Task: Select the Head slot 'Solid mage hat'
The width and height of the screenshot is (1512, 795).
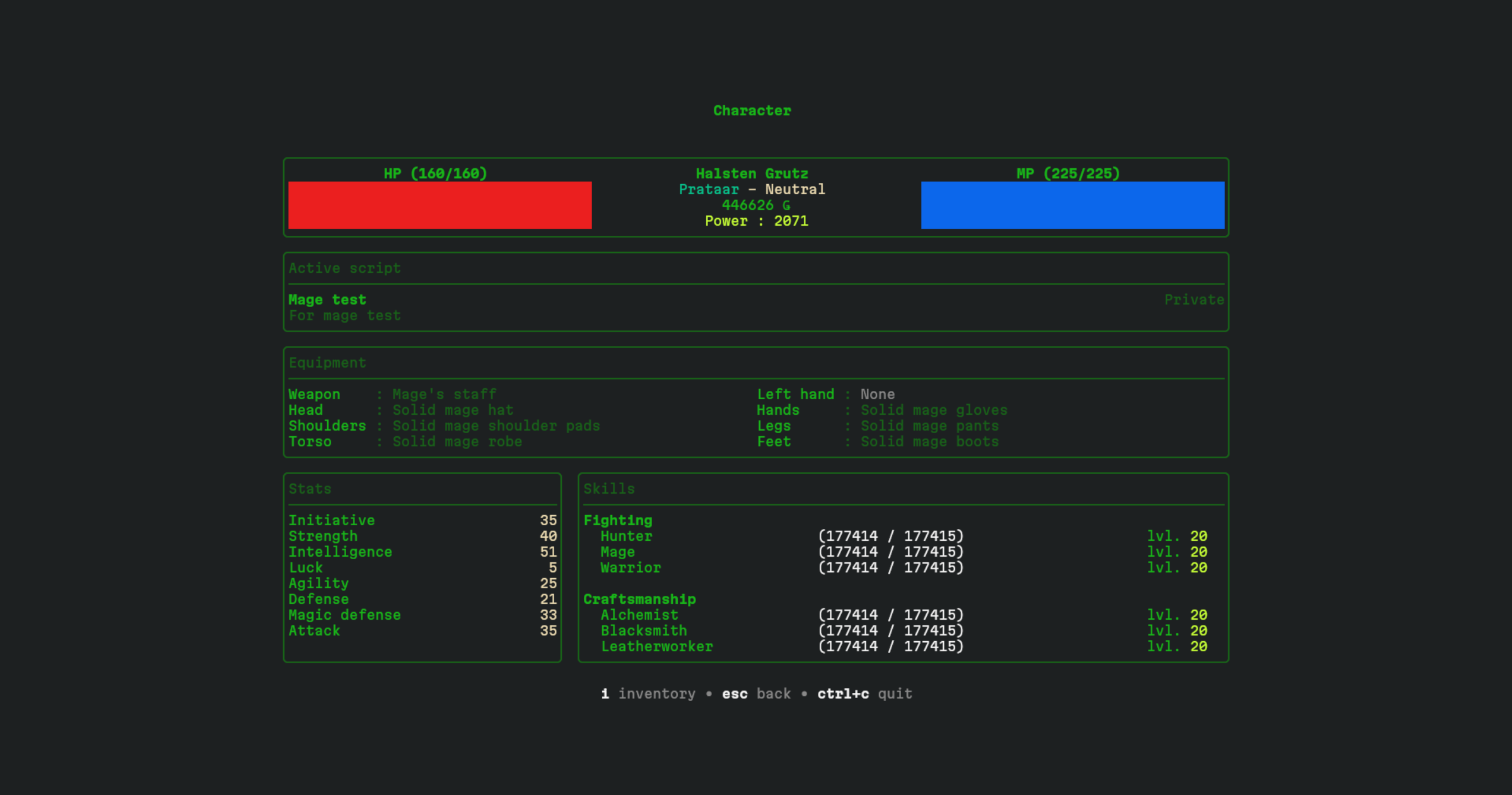Action: tap(453, 410)
